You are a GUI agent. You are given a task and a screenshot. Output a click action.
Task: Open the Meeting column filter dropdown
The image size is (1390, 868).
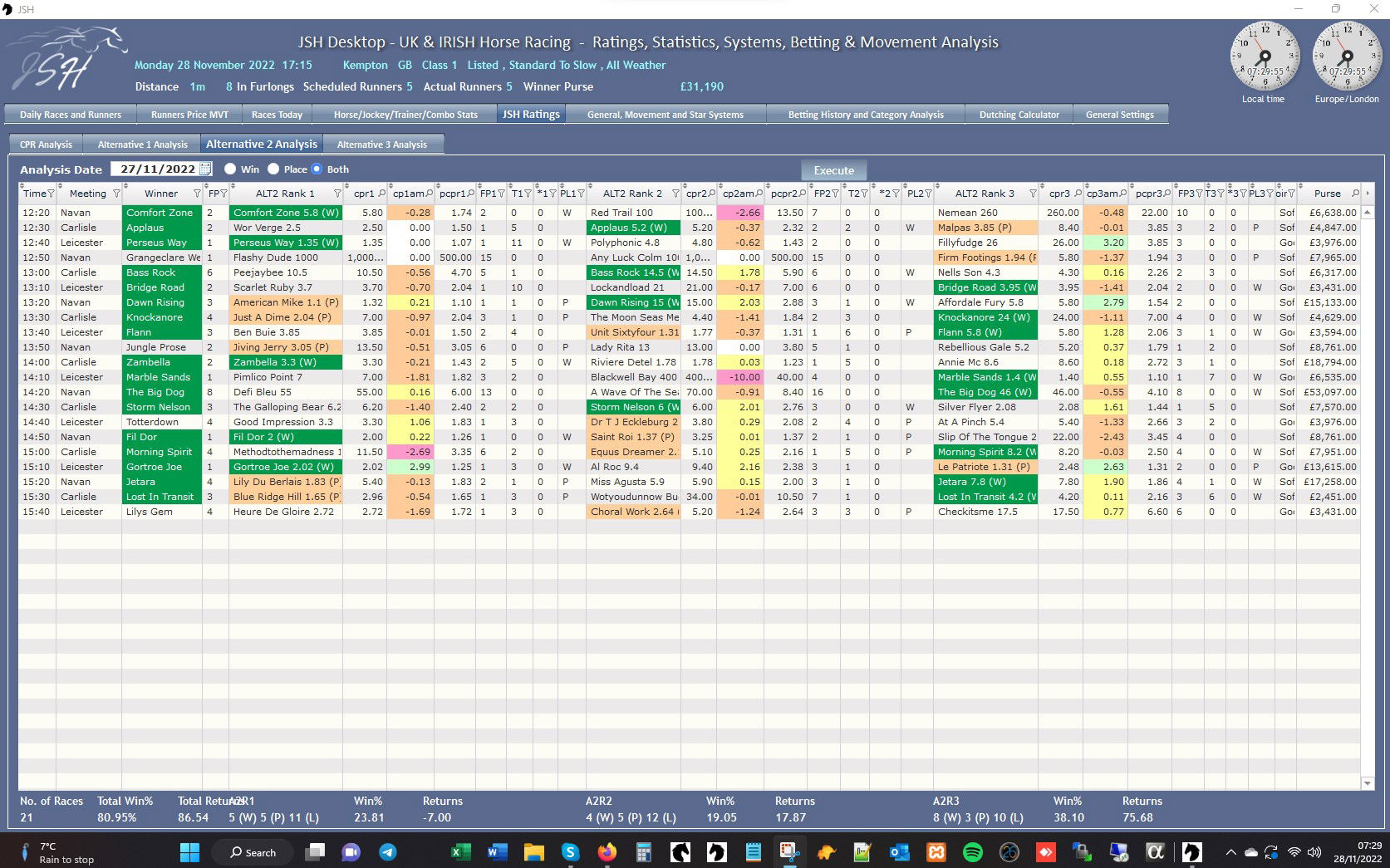click(x=115, y=194)
